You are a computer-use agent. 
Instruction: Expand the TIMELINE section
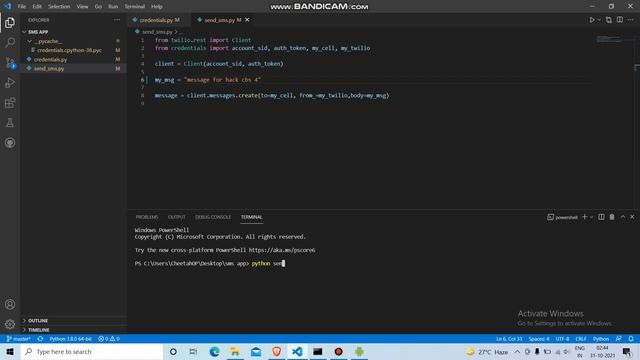coord(73,330)
